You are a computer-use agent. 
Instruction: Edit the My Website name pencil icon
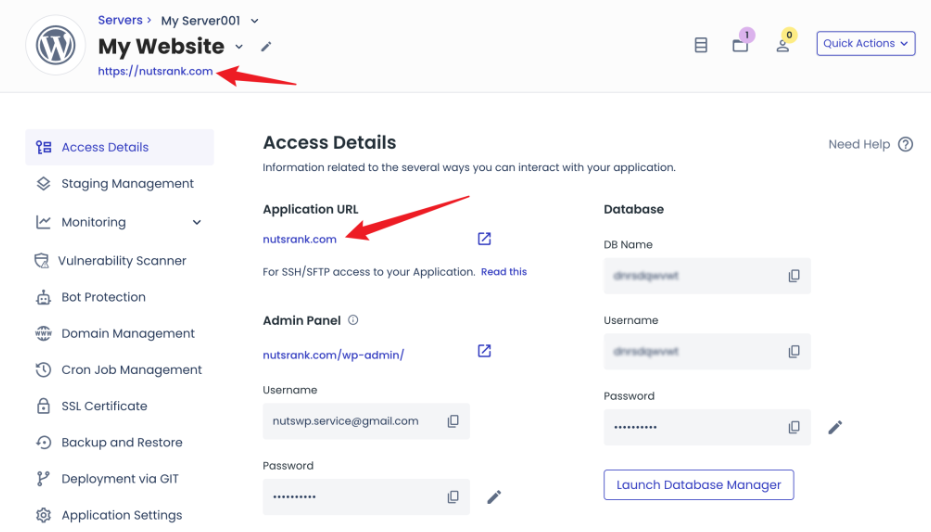coord(266,46)
